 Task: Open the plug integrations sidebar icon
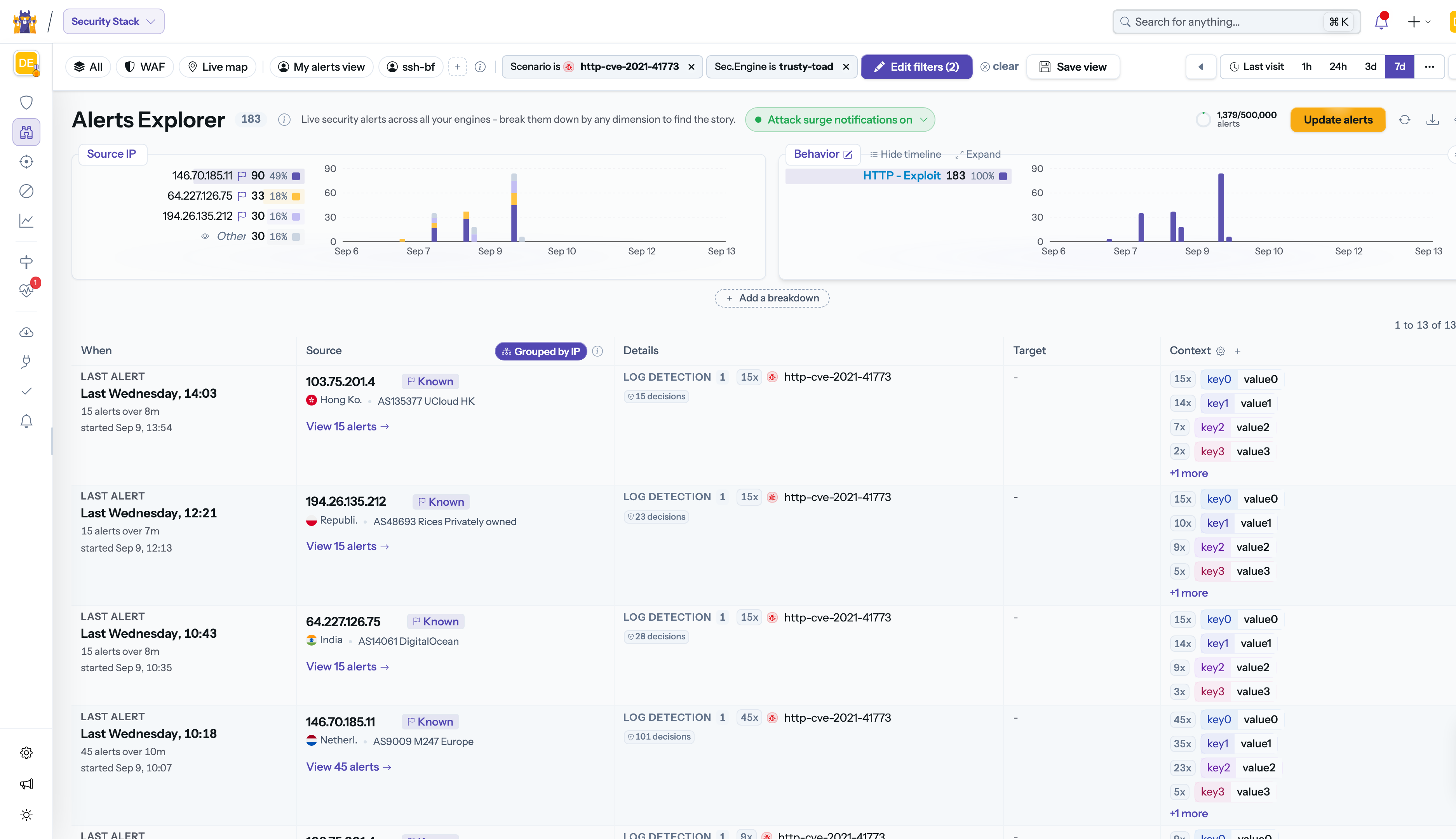(x=26, y=362)
